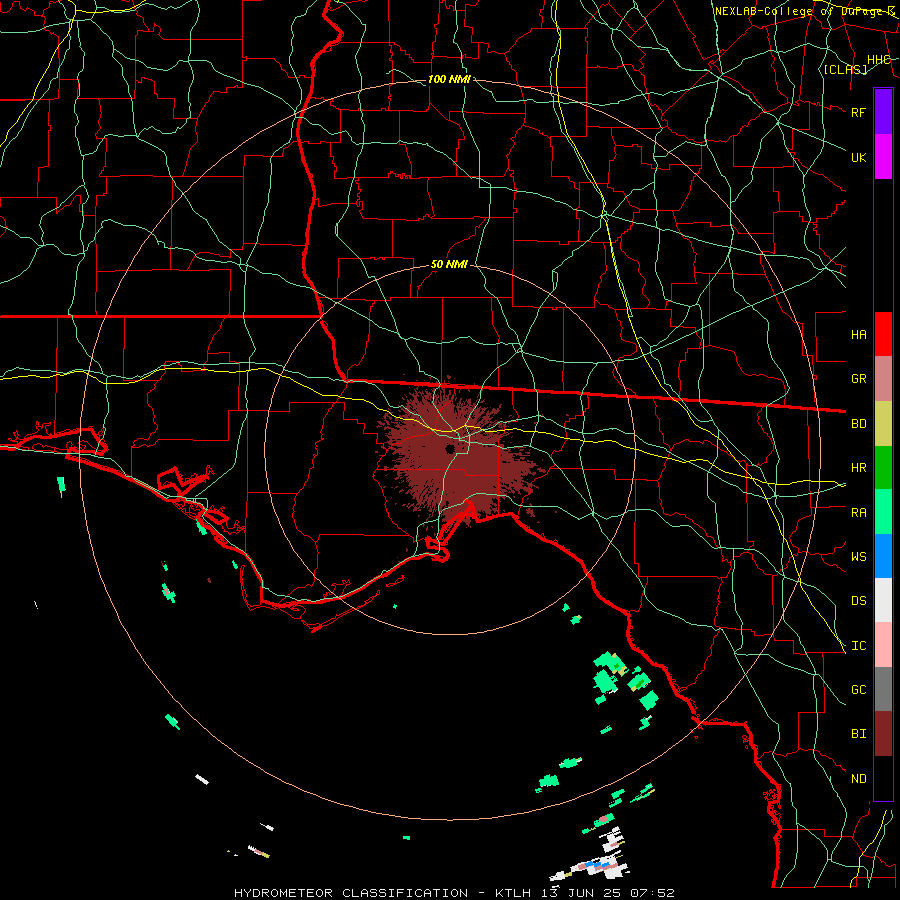Select the HR legend label
This screenshot has width=900, height=900.
coord(858,468)
